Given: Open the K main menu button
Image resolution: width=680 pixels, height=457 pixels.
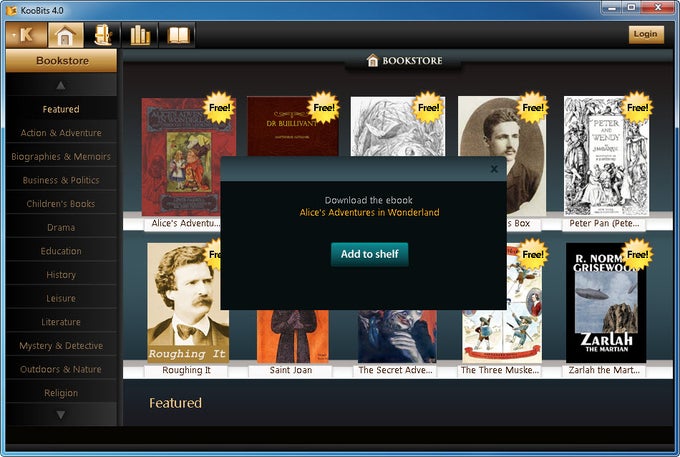Looking at the screenshot, I should pos(26,35).
